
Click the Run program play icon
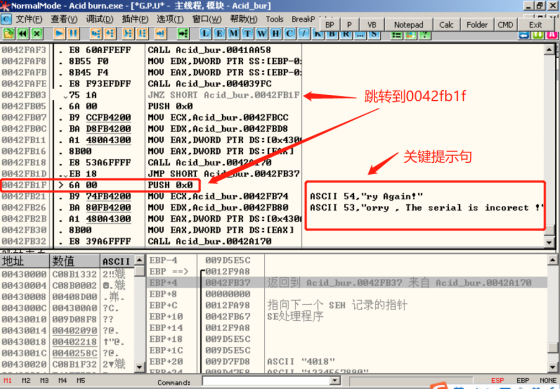pyautogui.click(x=59, y=34)
